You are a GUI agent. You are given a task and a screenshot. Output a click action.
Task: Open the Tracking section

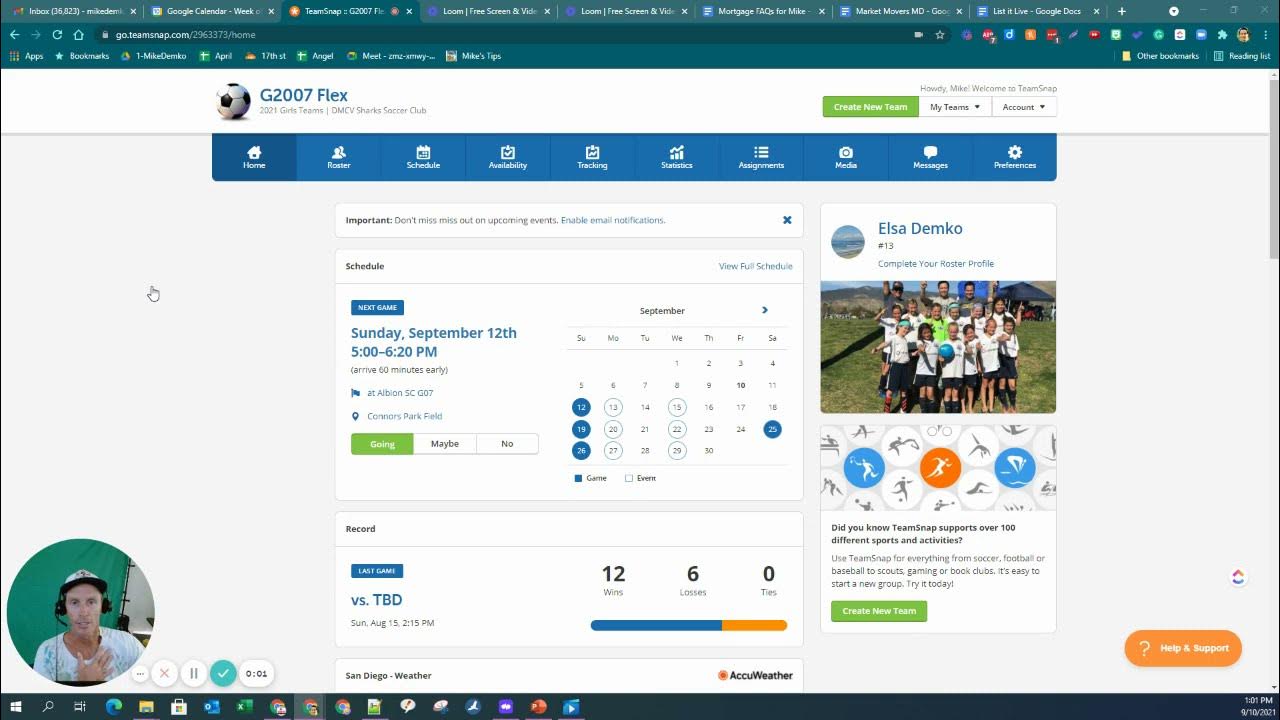[x=592, y=157]
